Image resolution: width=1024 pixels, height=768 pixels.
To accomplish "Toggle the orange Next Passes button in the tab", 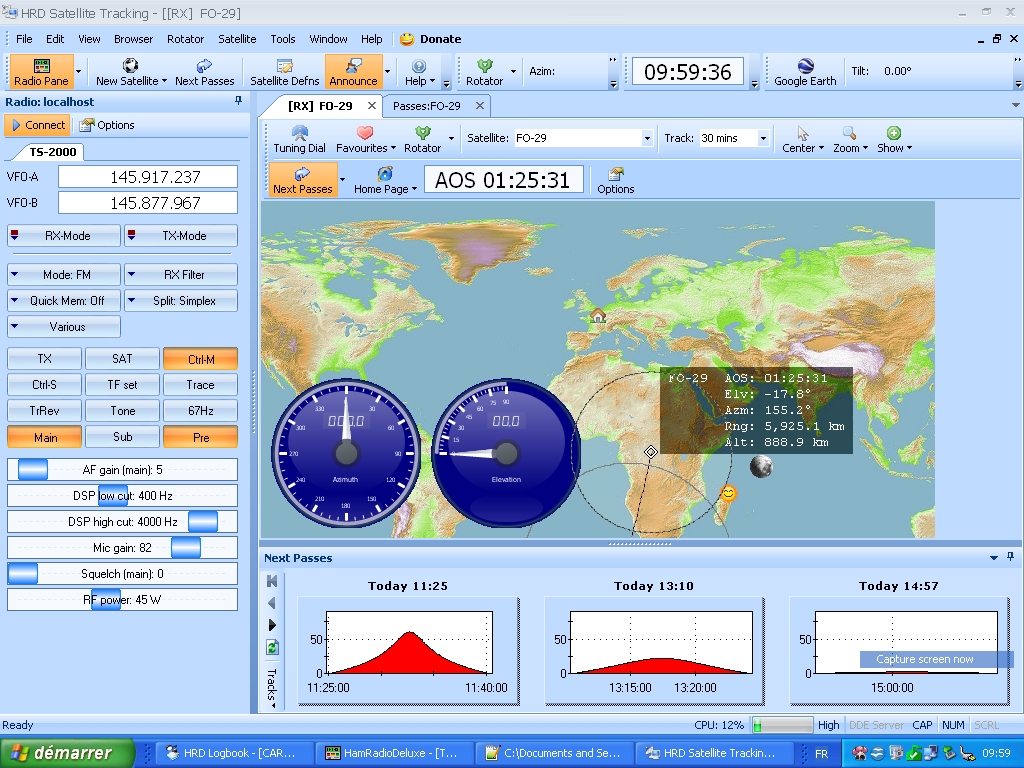I will (302, 180).
